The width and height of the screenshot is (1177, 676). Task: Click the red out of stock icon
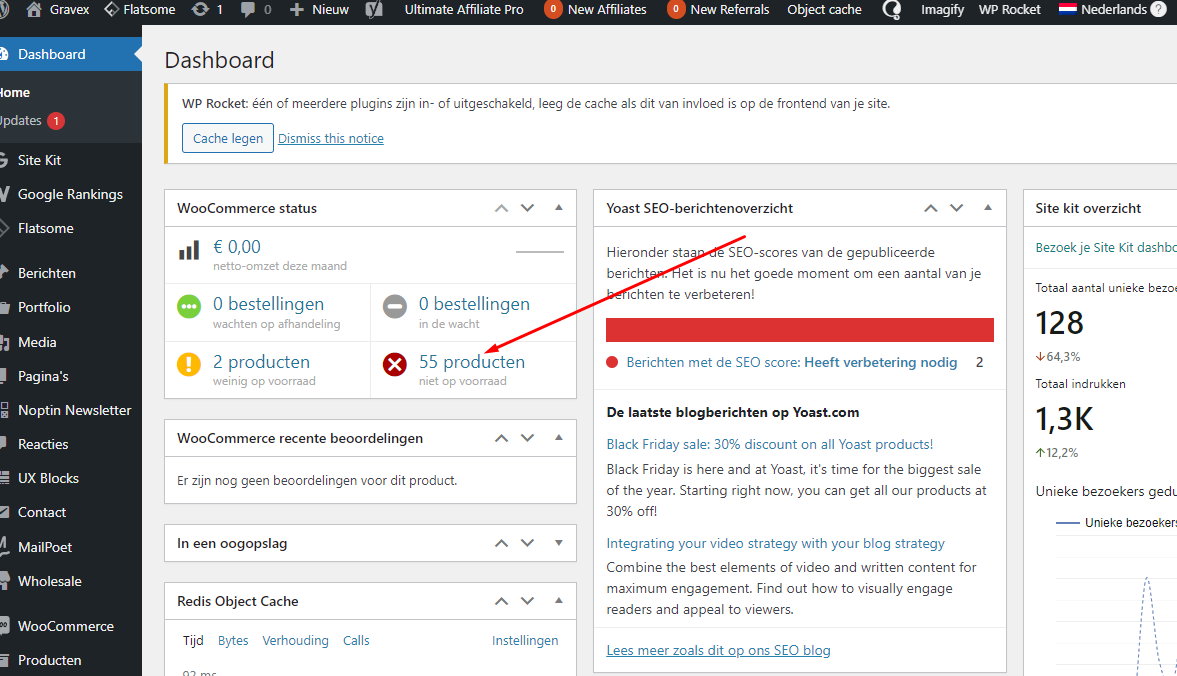[395, 364]
